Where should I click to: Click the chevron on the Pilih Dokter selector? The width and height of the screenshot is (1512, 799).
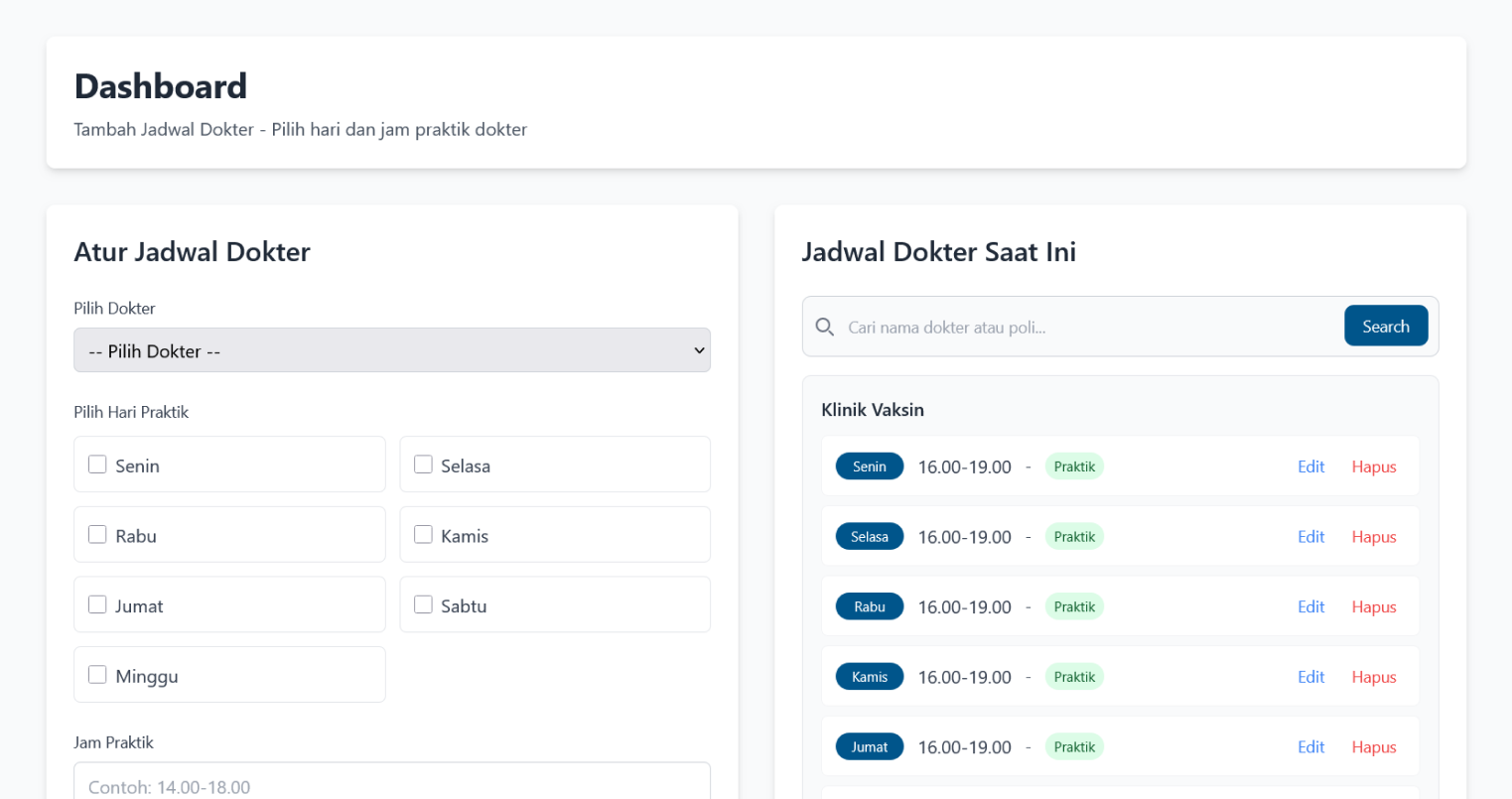point(697,349)
